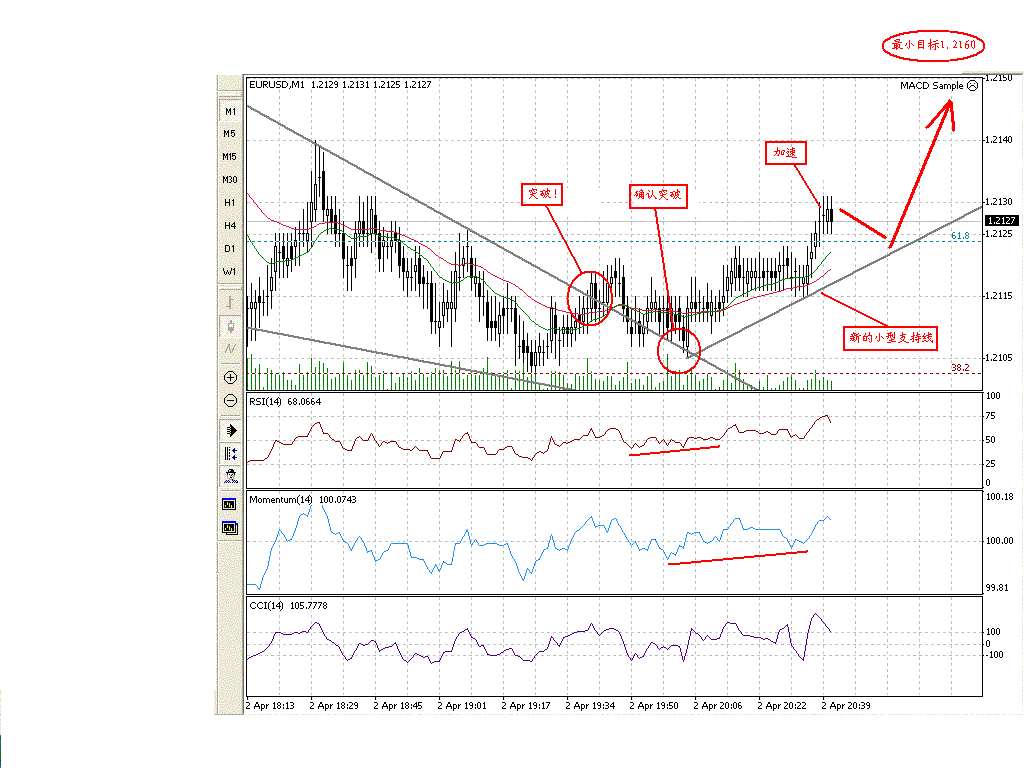Click the RSI(14) indicator label
Viewport: 1024px width, 768px height.
pyautogui.click(x=265, y=402)
